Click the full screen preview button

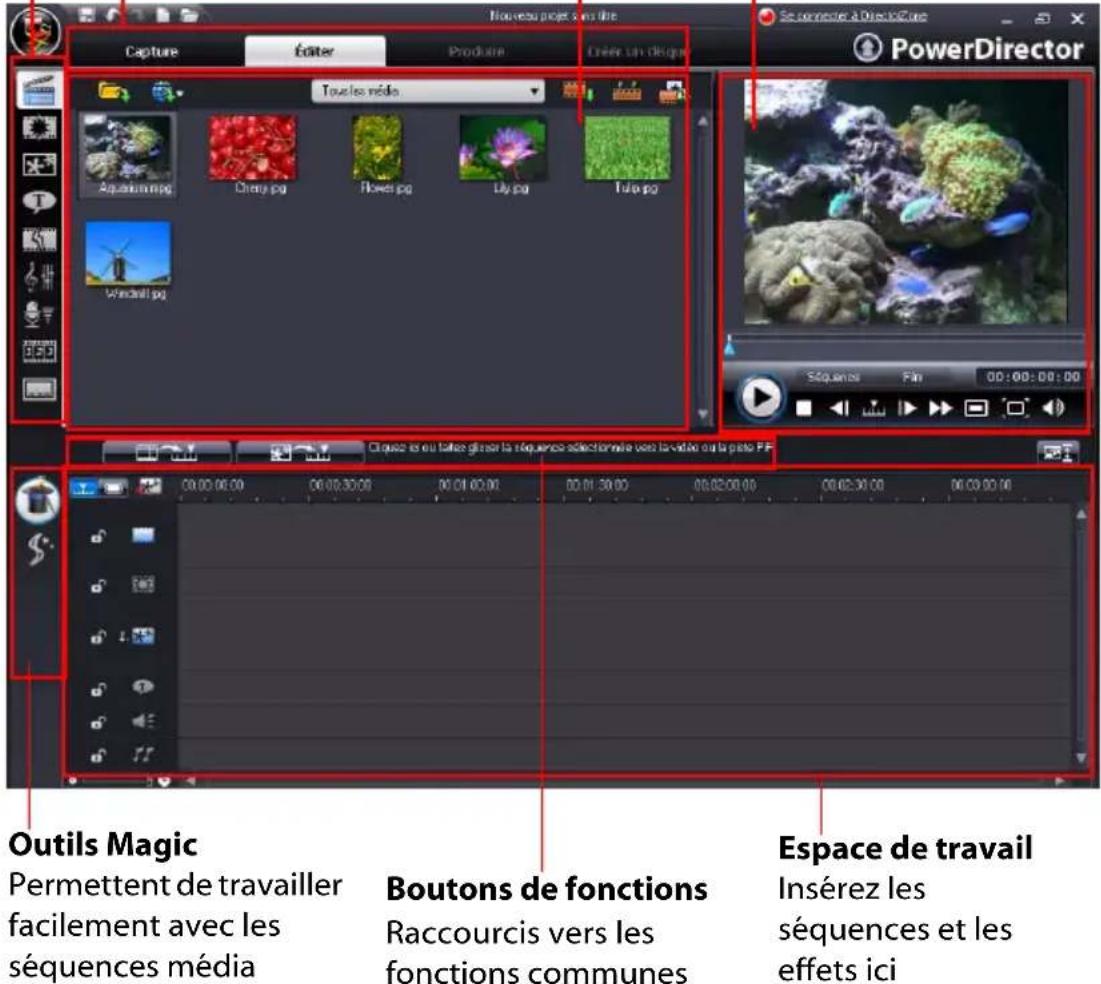point(1015,408)
